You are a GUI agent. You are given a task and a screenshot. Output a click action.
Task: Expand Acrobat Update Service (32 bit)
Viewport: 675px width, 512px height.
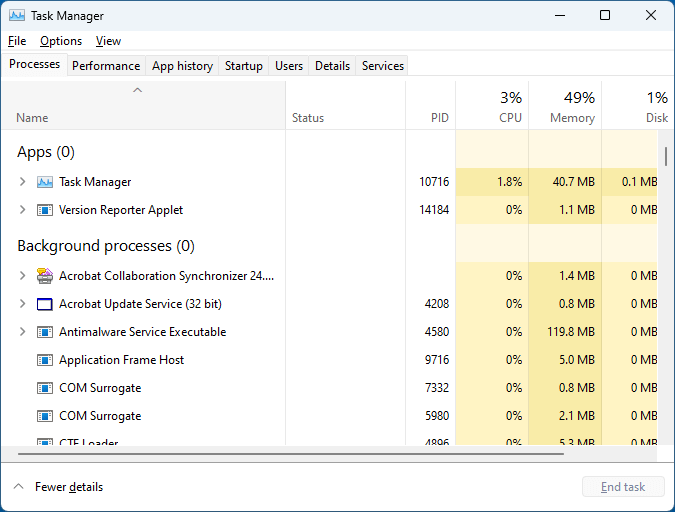coord(22,304)
